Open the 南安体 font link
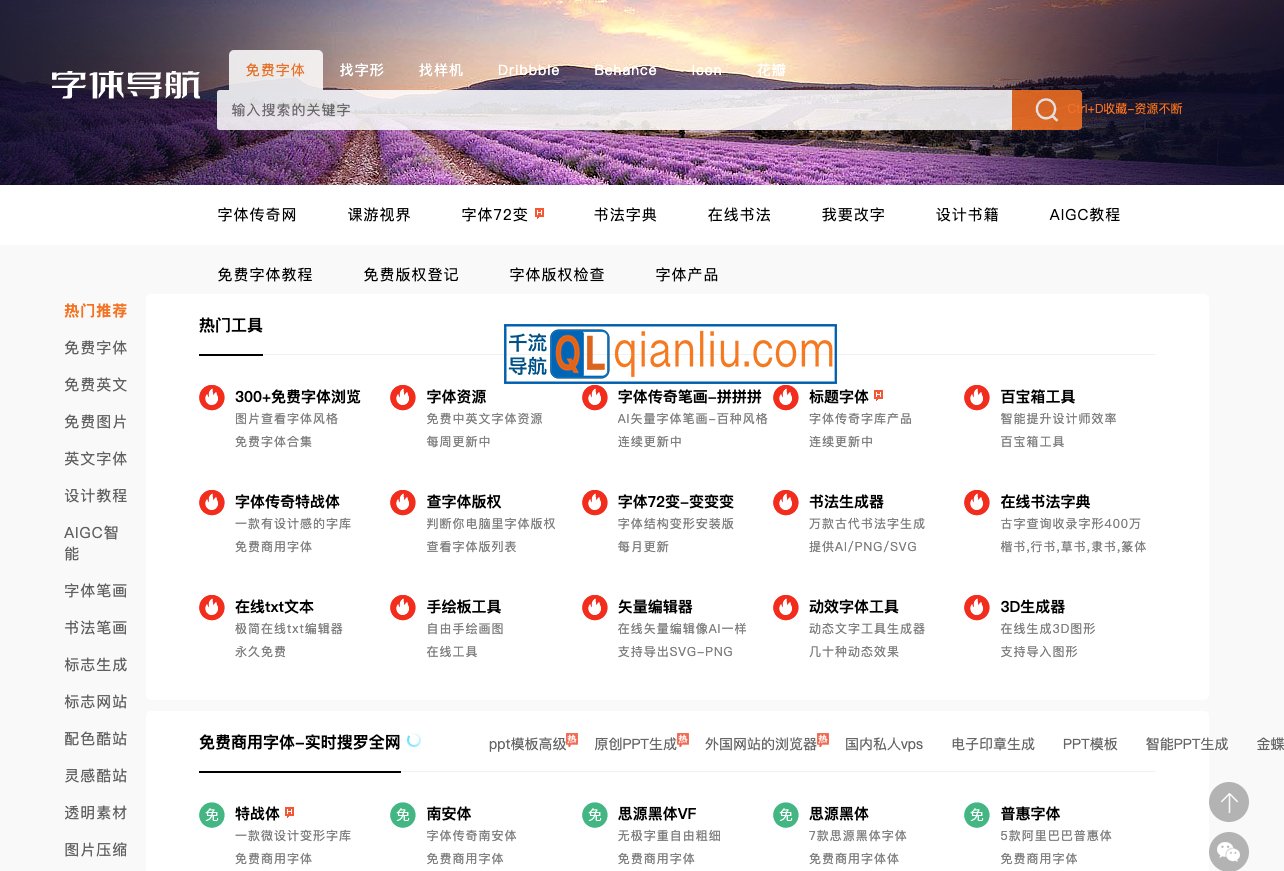1284x871 pixels. tap(448, 814)
